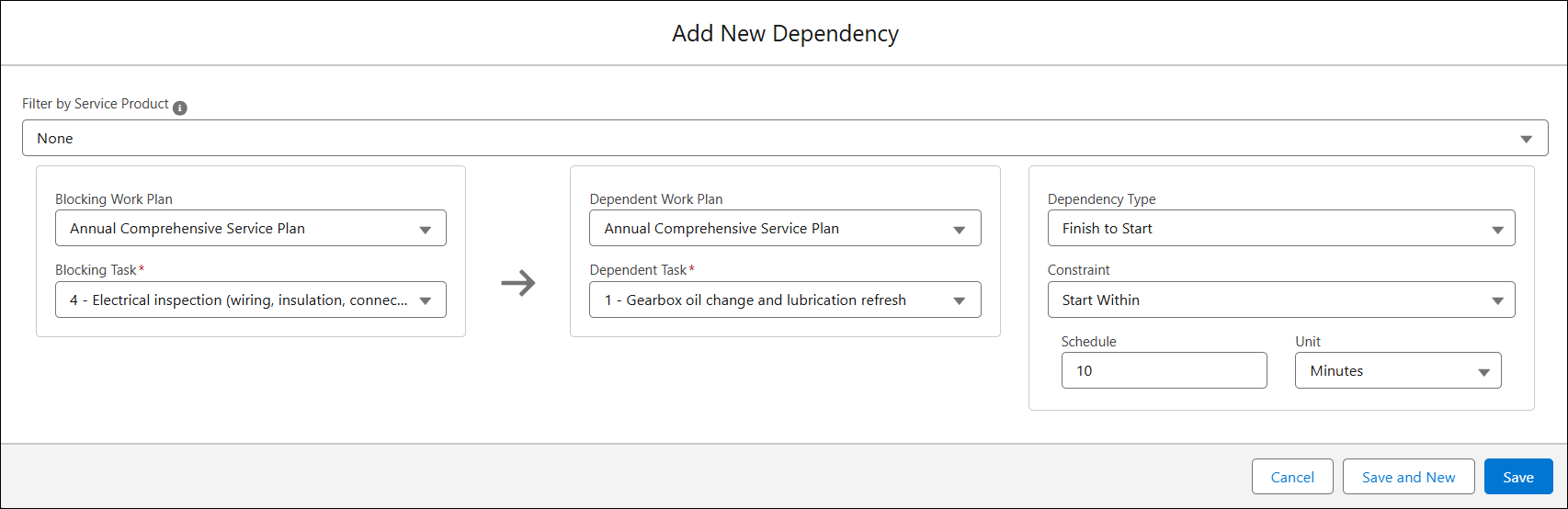
Task: Click the Cancel button
Action: click(1292, 477)
